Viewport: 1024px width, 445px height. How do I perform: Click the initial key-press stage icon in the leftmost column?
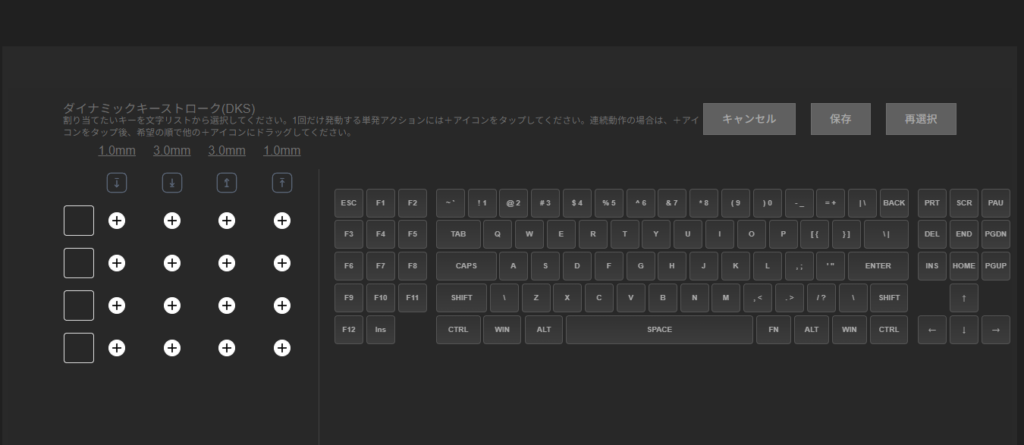click(117, 183)
